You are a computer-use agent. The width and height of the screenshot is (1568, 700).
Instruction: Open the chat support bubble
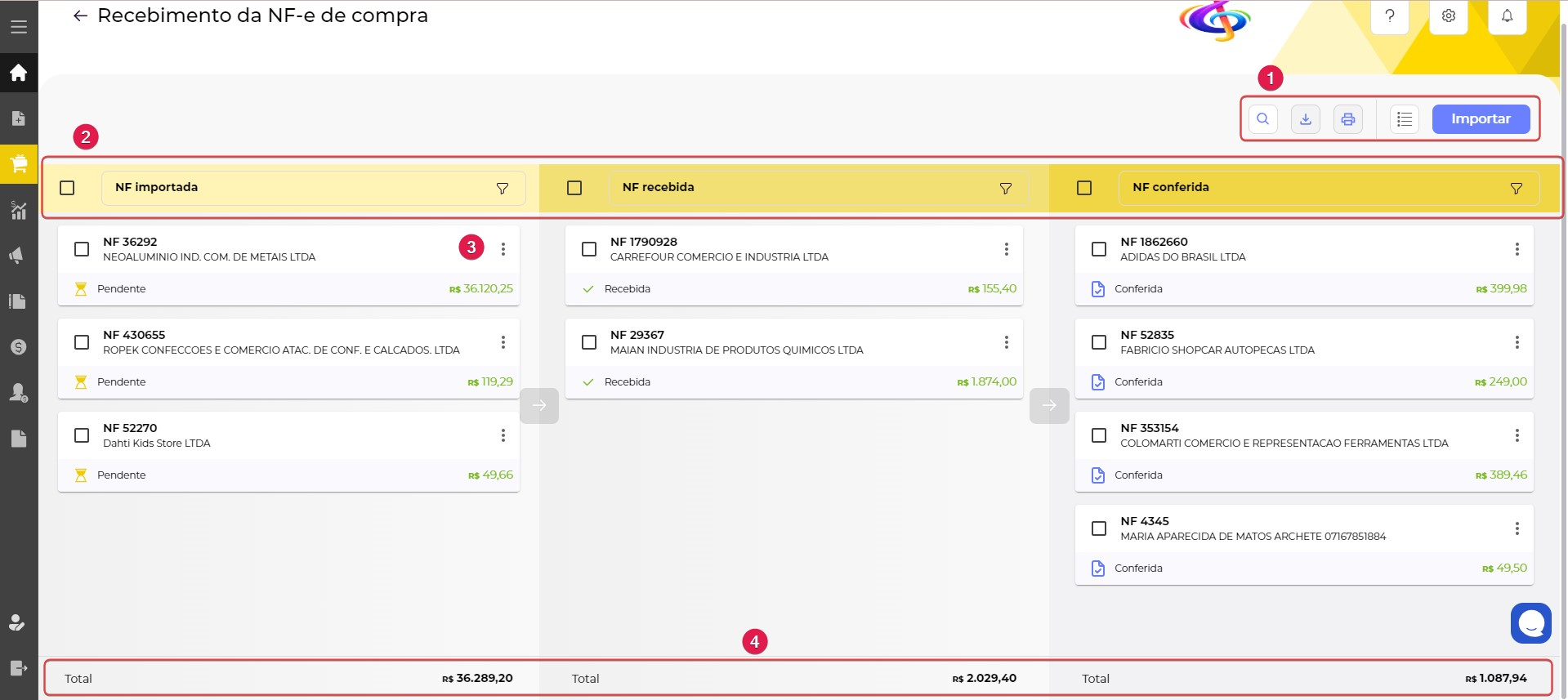[1530, 623]
